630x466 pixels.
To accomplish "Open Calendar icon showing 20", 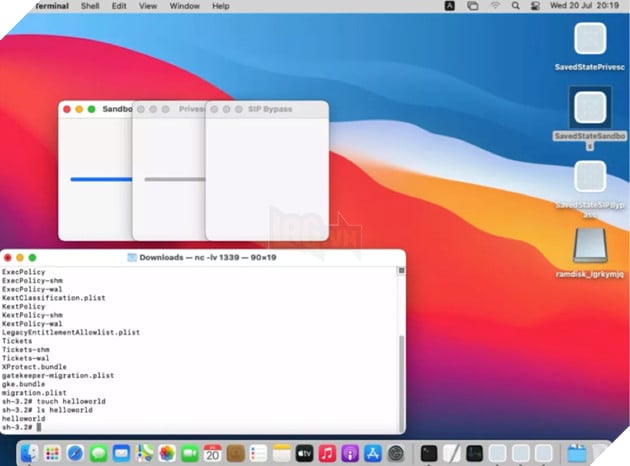I will coord(213,454).
